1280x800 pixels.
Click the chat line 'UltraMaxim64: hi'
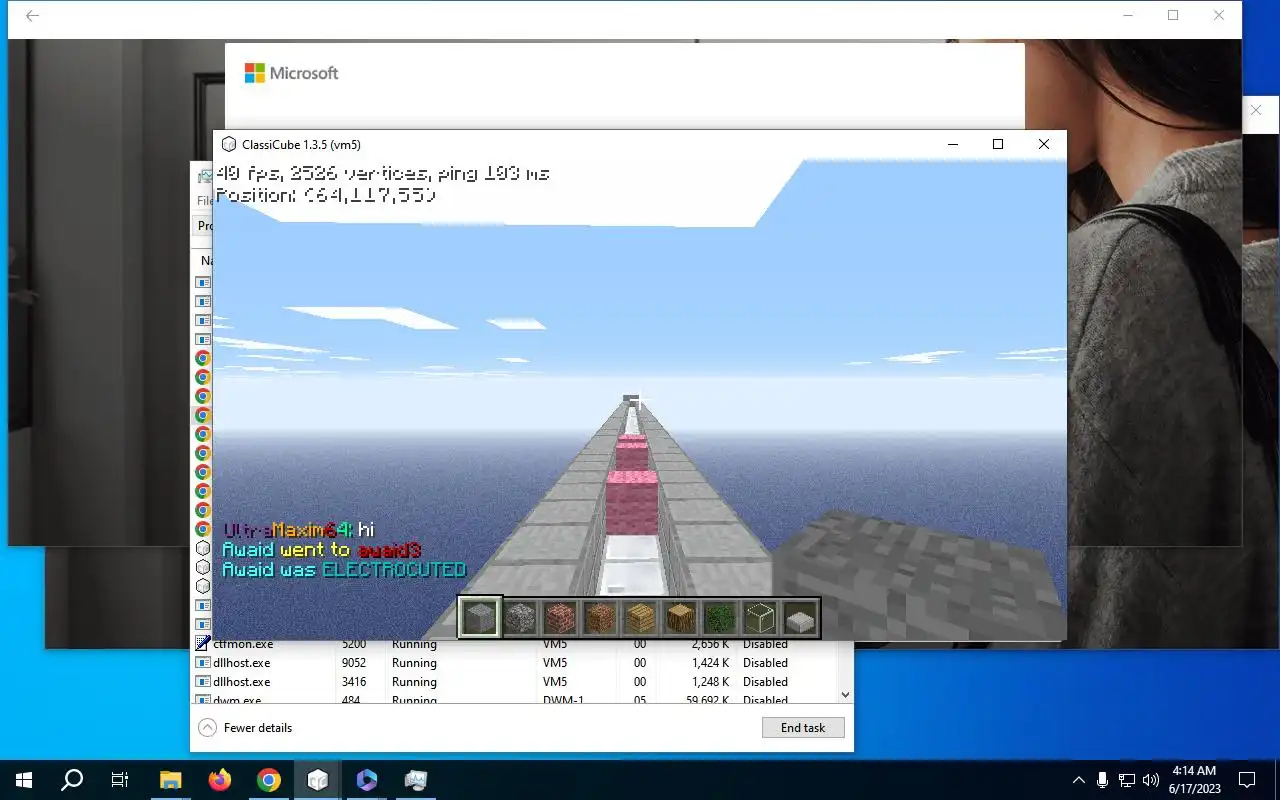(298, 530)
